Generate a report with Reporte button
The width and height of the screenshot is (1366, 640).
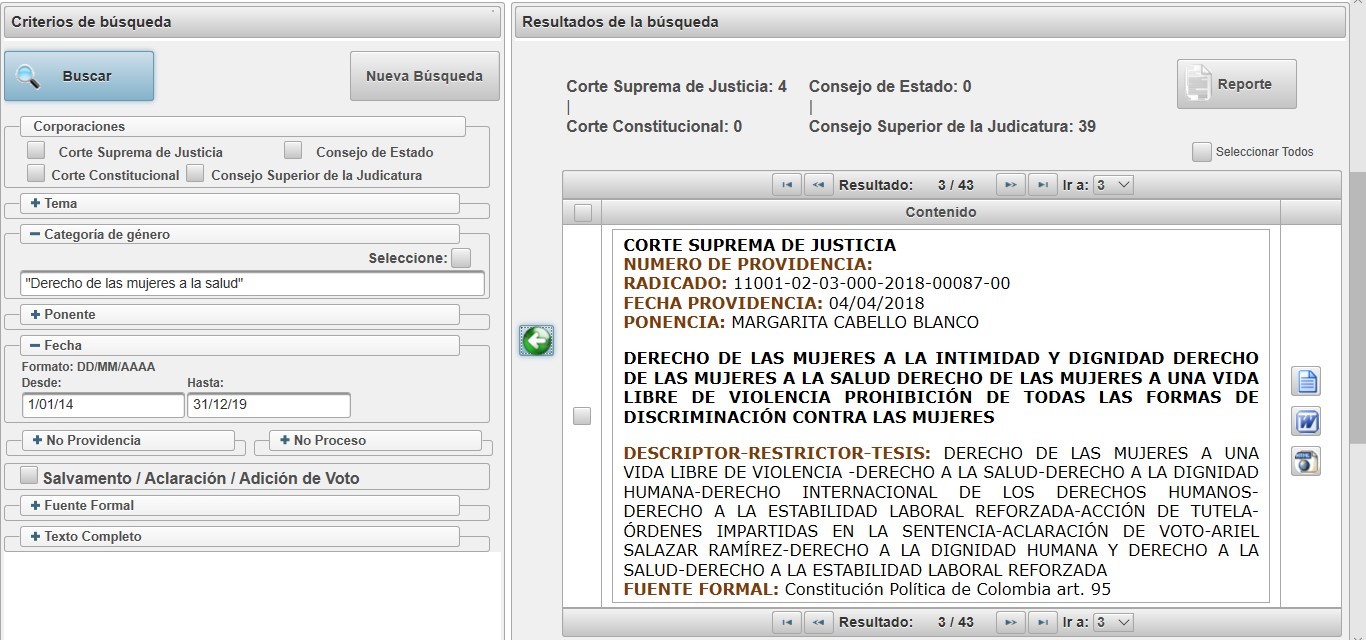point(1236,84)
